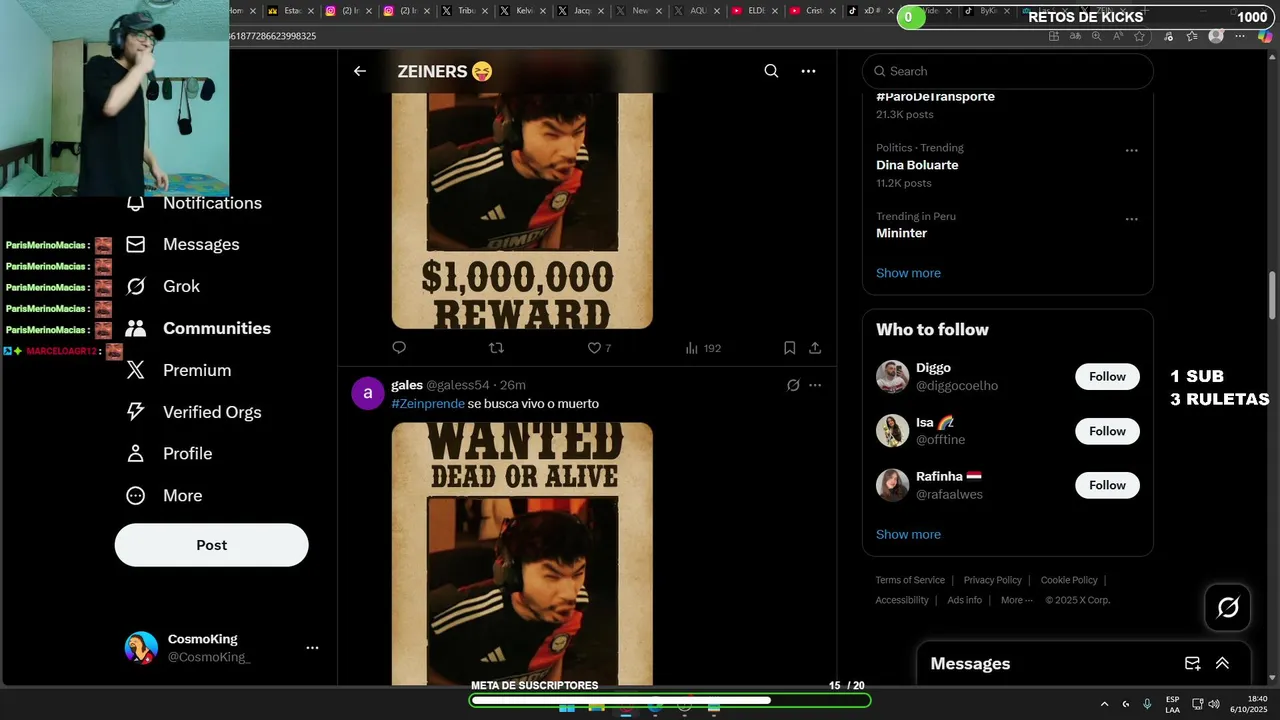Open Ads info footer link
The height and width of the screenshot is (720, 1280).
click(964, 600)
